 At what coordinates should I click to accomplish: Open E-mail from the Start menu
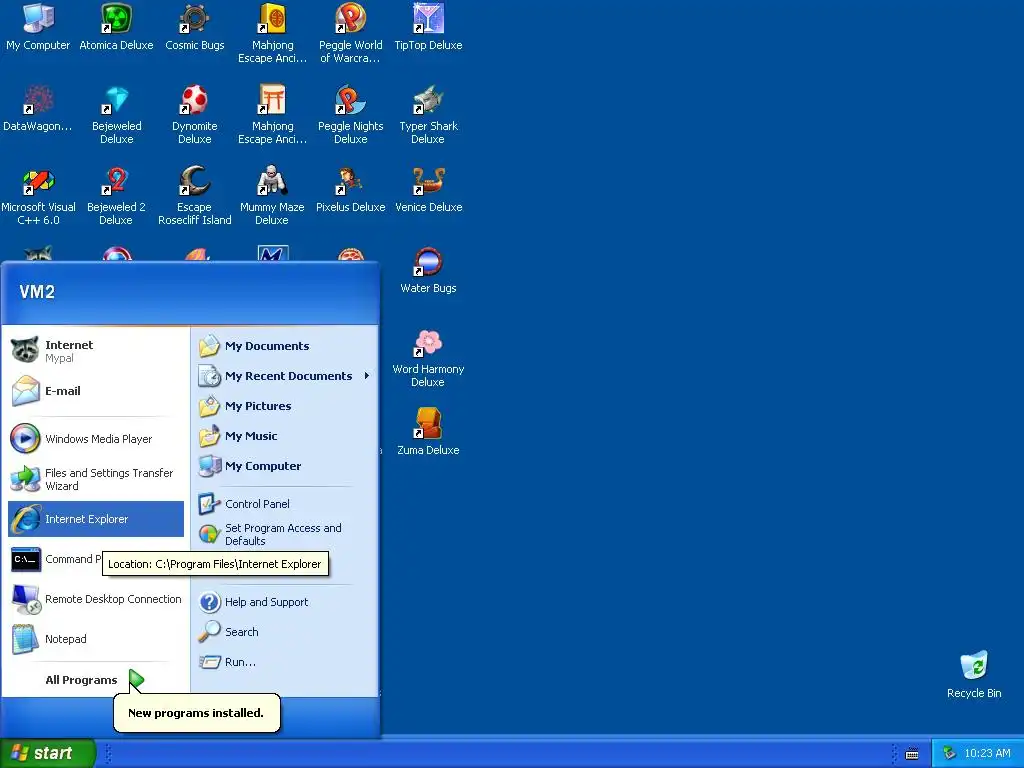pyautogui.click(x=96, y=391)
